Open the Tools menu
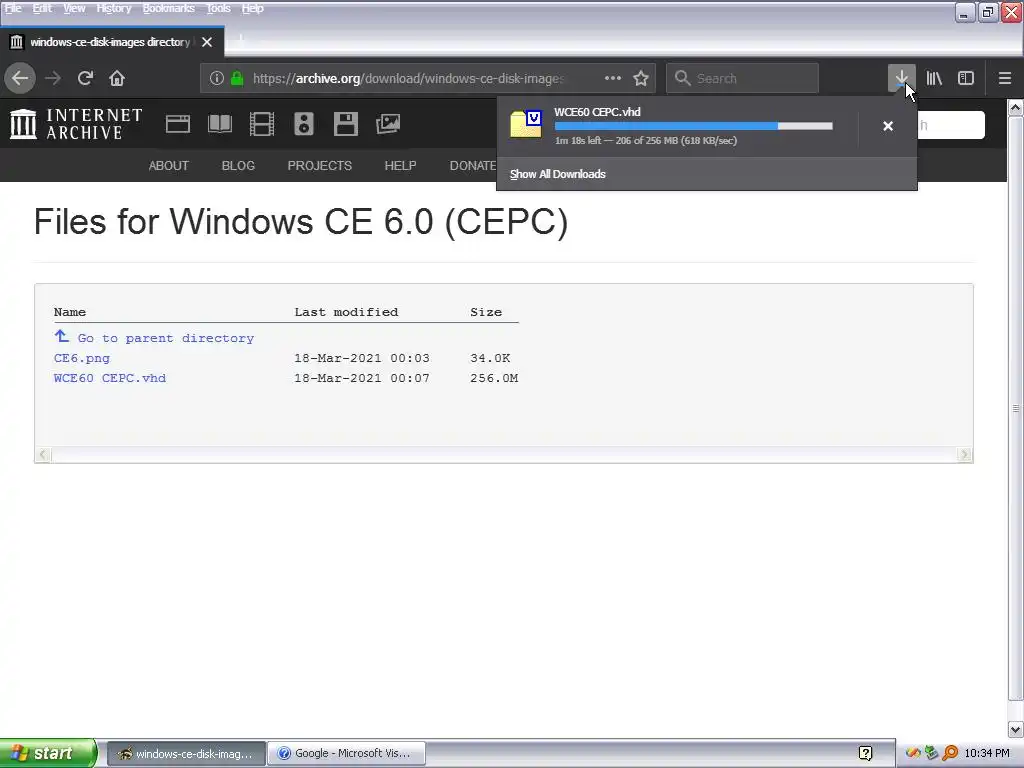The image size is (1024, 768). coord(218,8)
